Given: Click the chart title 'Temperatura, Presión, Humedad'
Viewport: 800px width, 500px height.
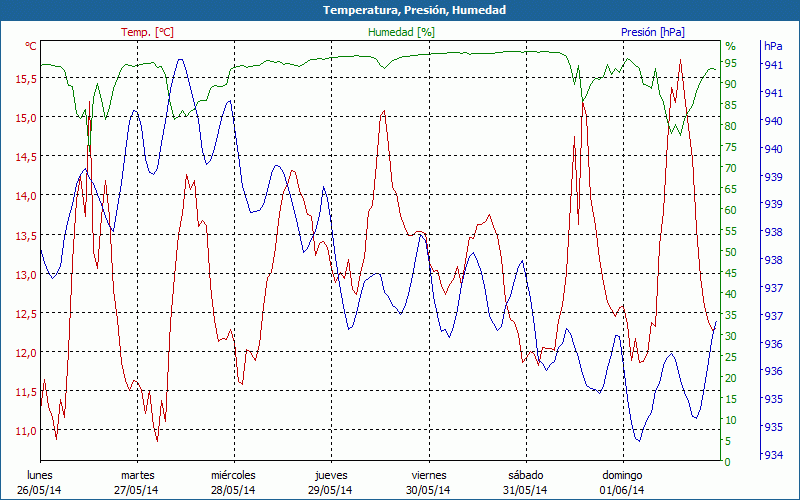Looking at the screenshot, I should [400, 10].
